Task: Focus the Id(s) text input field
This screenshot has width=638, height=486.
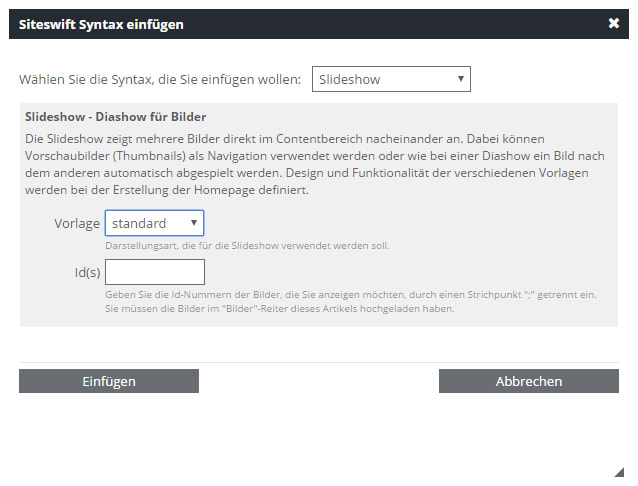Action: (x=154, y=272)
